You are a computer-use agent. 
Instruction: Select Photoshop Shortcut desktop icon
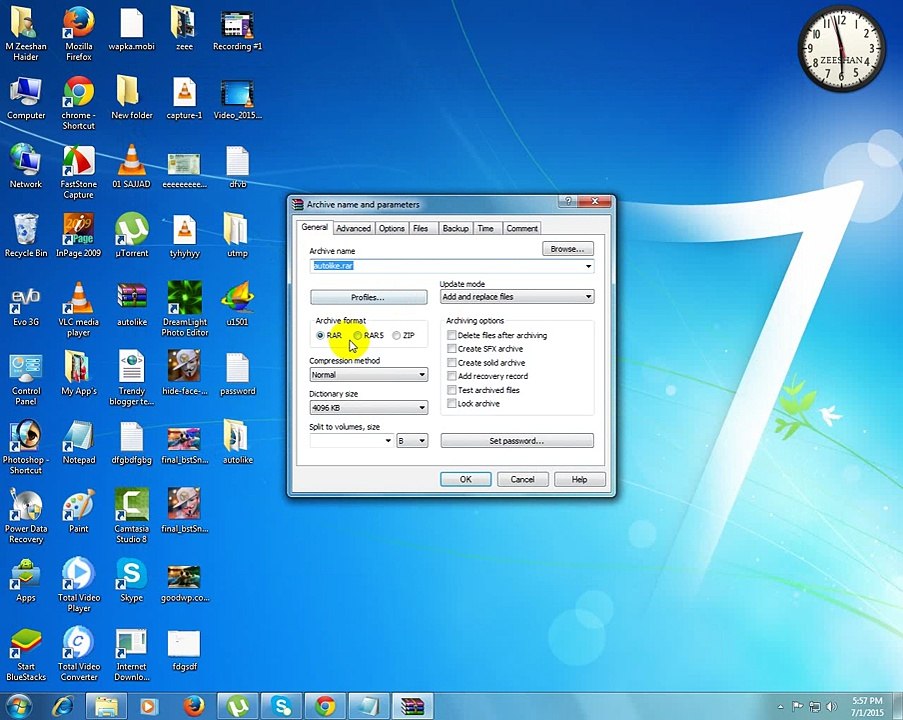tap(26, 448)
